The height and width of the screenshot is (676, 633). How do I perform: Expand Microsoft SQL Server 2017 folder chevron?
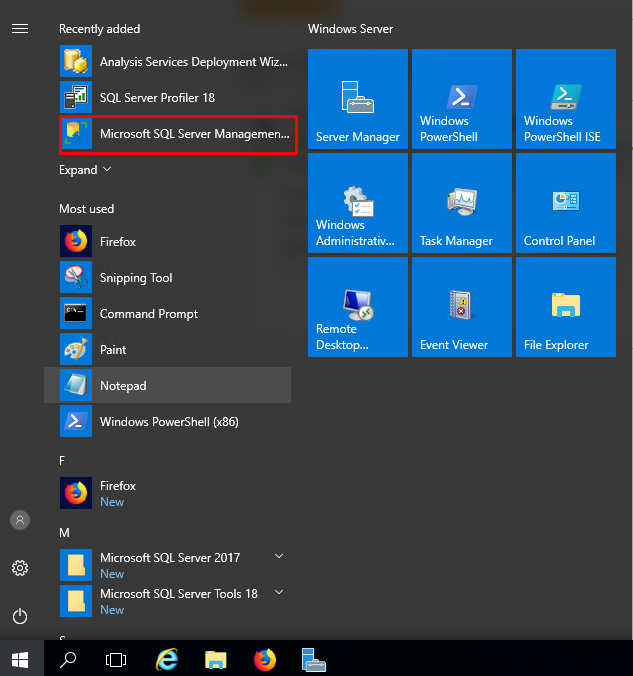tap(279, 556)
